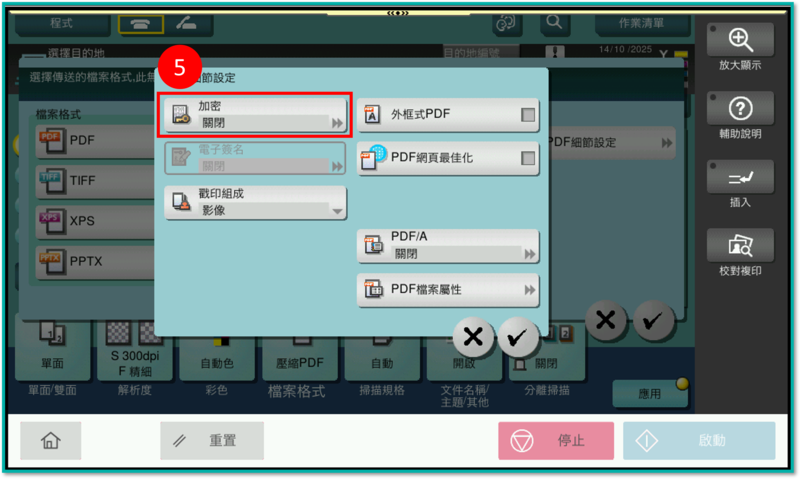The image size is (800, 479).
Task: Open the PDF/A setting
Action: tap(447, 246)
